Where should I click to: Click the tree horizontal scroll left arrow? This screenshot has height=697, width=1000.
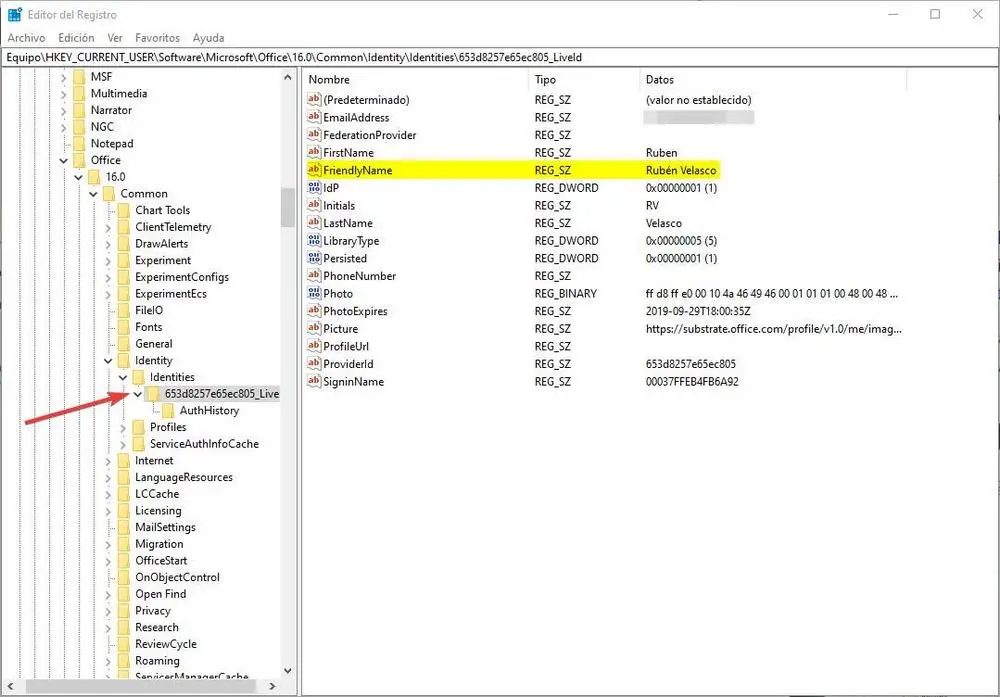[10, 686]
